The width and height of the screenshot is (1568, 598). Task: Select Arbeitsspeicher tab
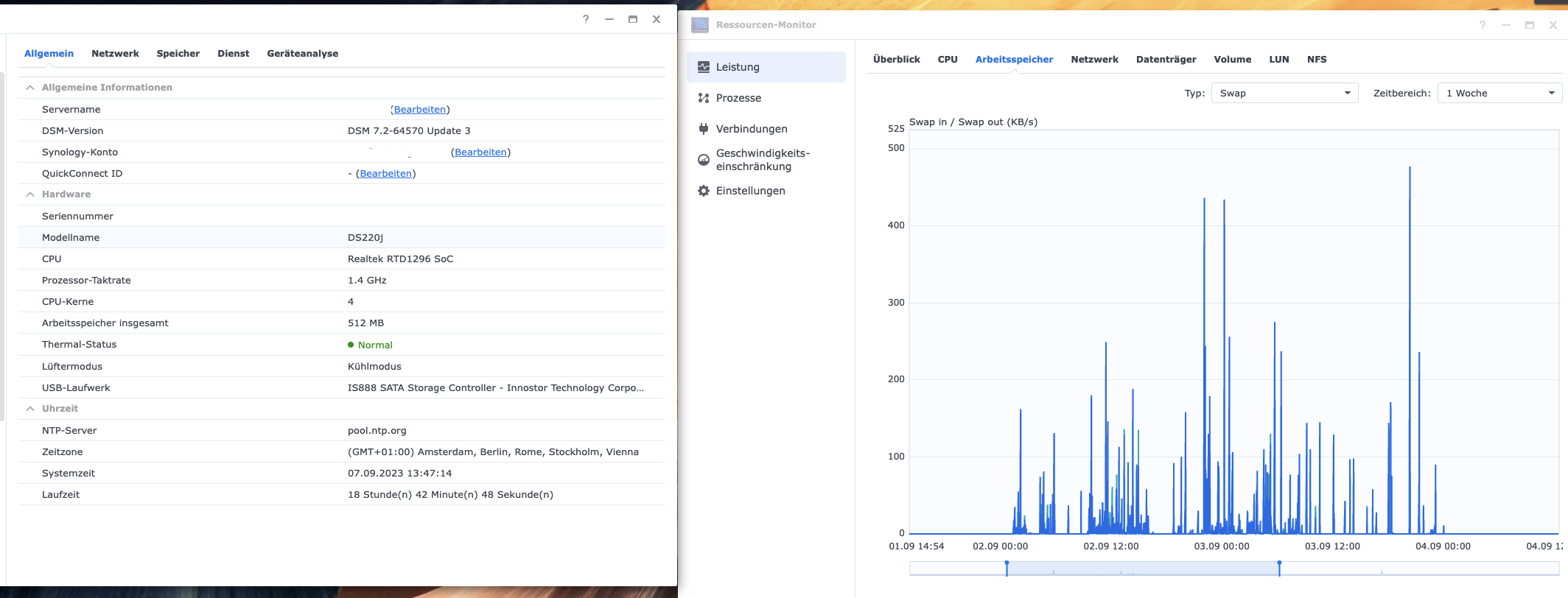[1014, 60]
